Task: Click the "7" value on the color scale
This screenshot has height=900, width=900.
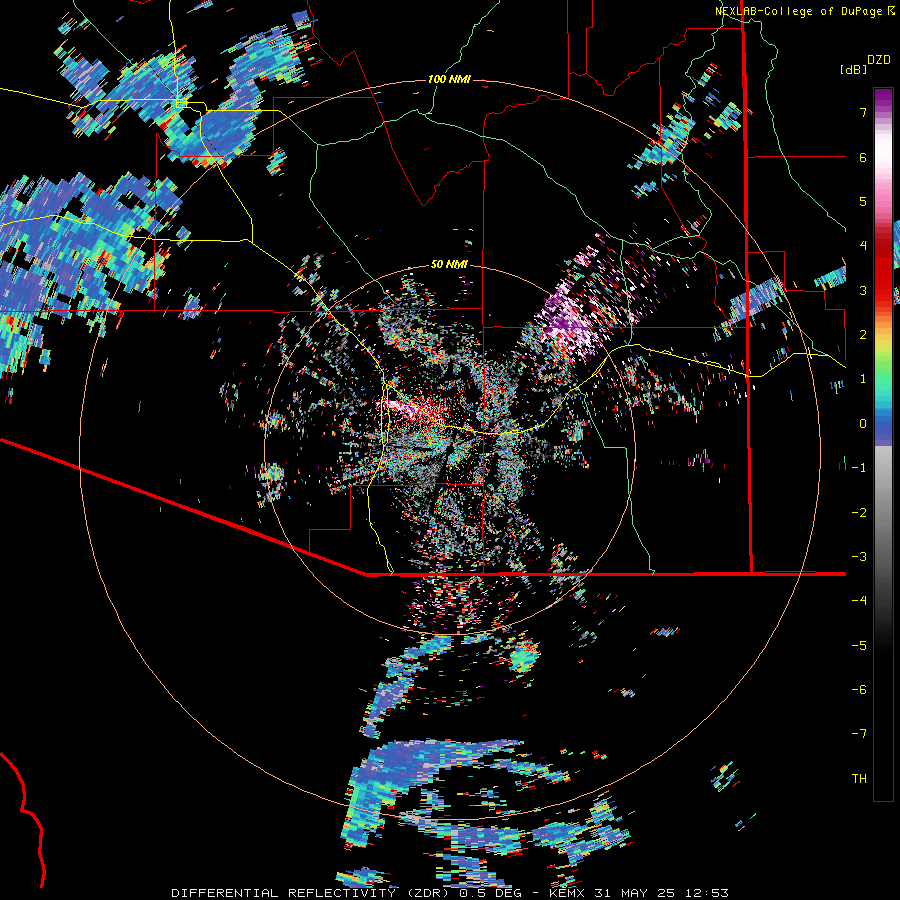Action: click(x=863, y=112)
